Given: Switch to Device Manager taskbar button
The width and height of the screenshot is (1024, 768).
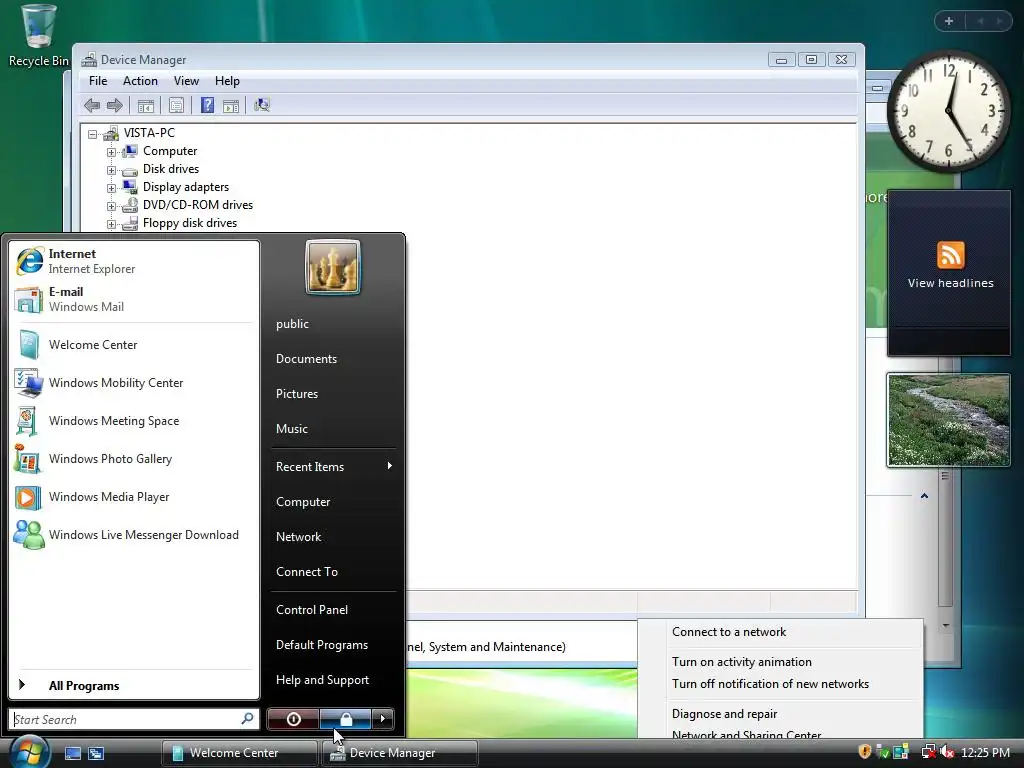Looking at the screenshot, I should pyautogui.click(x=400, y=753).
